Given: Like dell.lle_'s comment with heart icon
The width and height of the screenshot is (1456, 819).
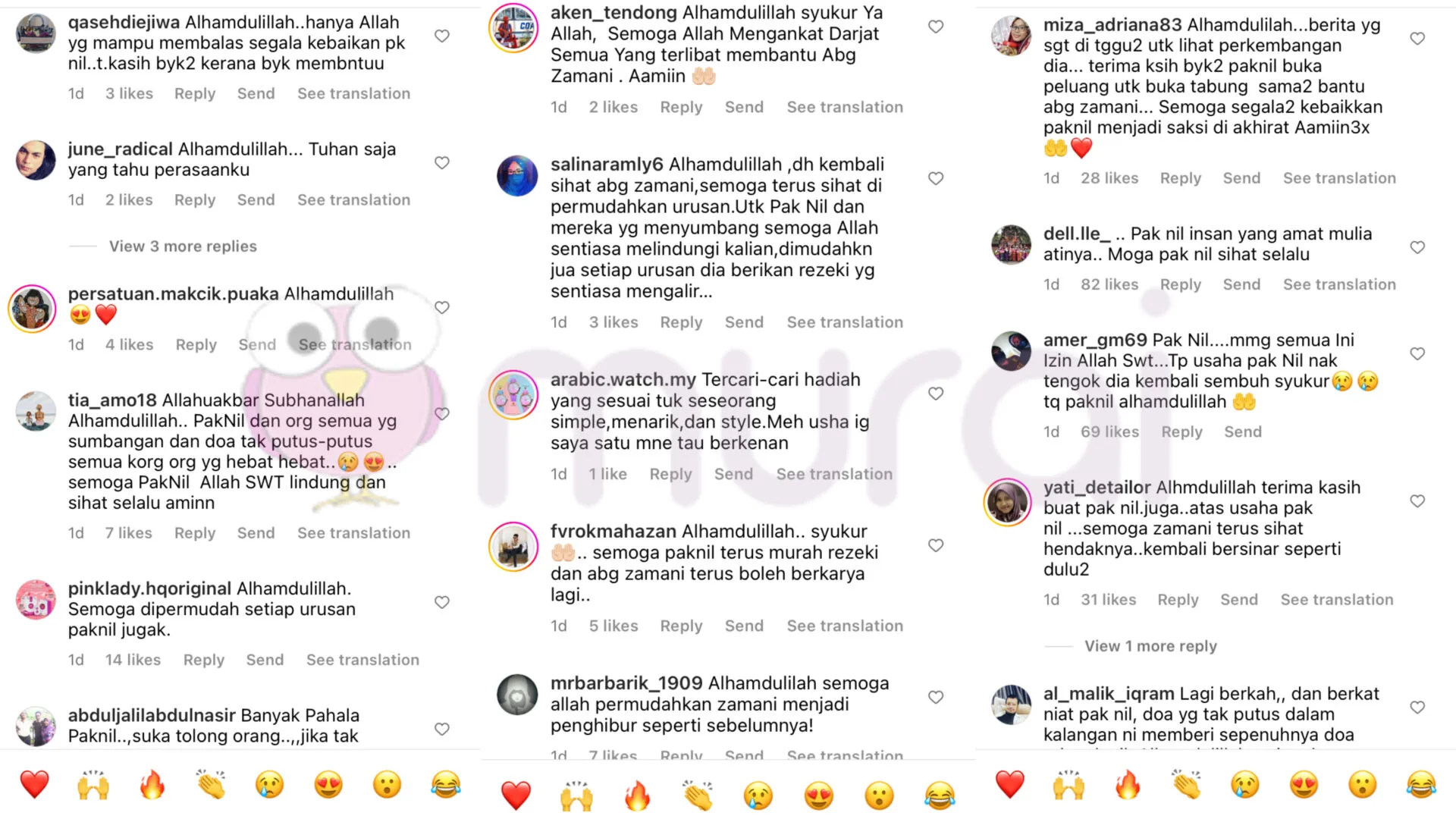Looking at the screenshot, I should (x=1417, y=247).
